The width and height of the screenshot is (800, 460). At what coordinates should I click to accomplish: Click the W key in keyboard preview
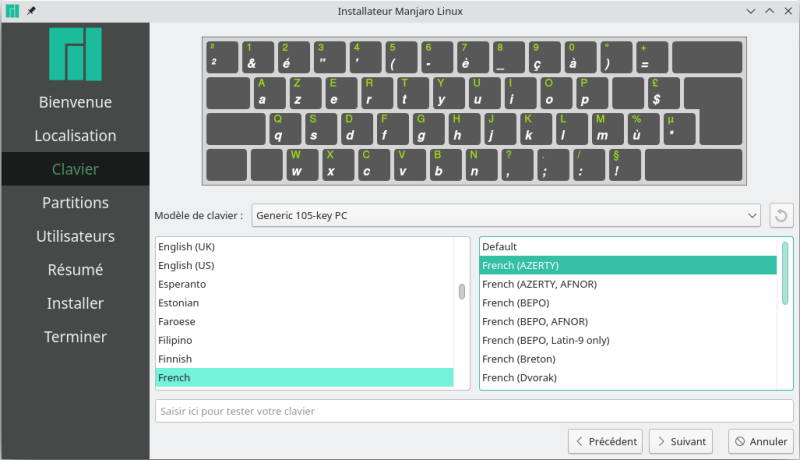(x=304, y=165)
